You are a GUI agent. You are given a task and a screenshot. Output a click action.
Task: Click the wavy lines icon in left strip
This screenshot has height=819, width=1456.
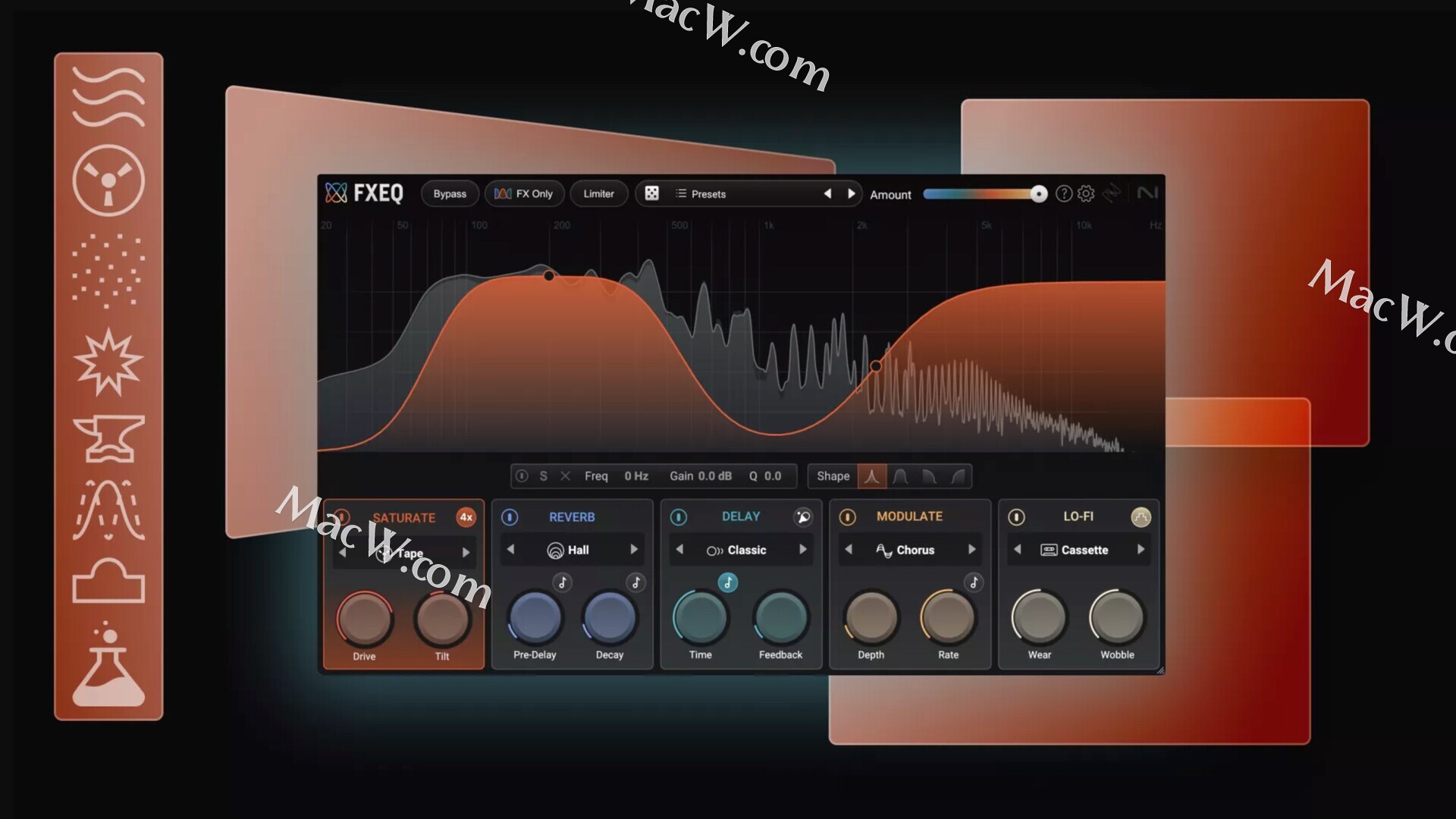(x=108, y=97)
